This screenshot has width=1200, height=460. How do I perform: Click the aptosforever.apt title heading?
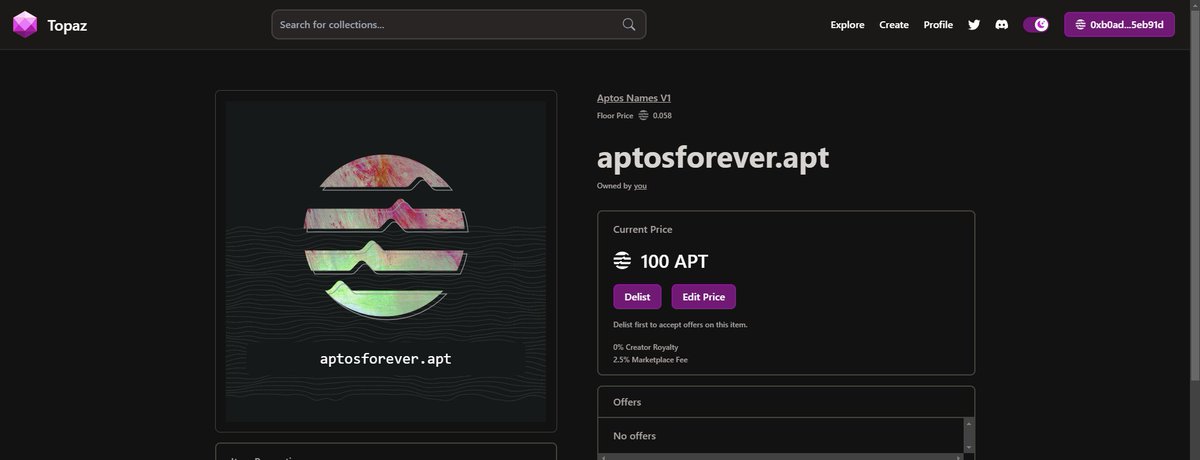(713, 158)
